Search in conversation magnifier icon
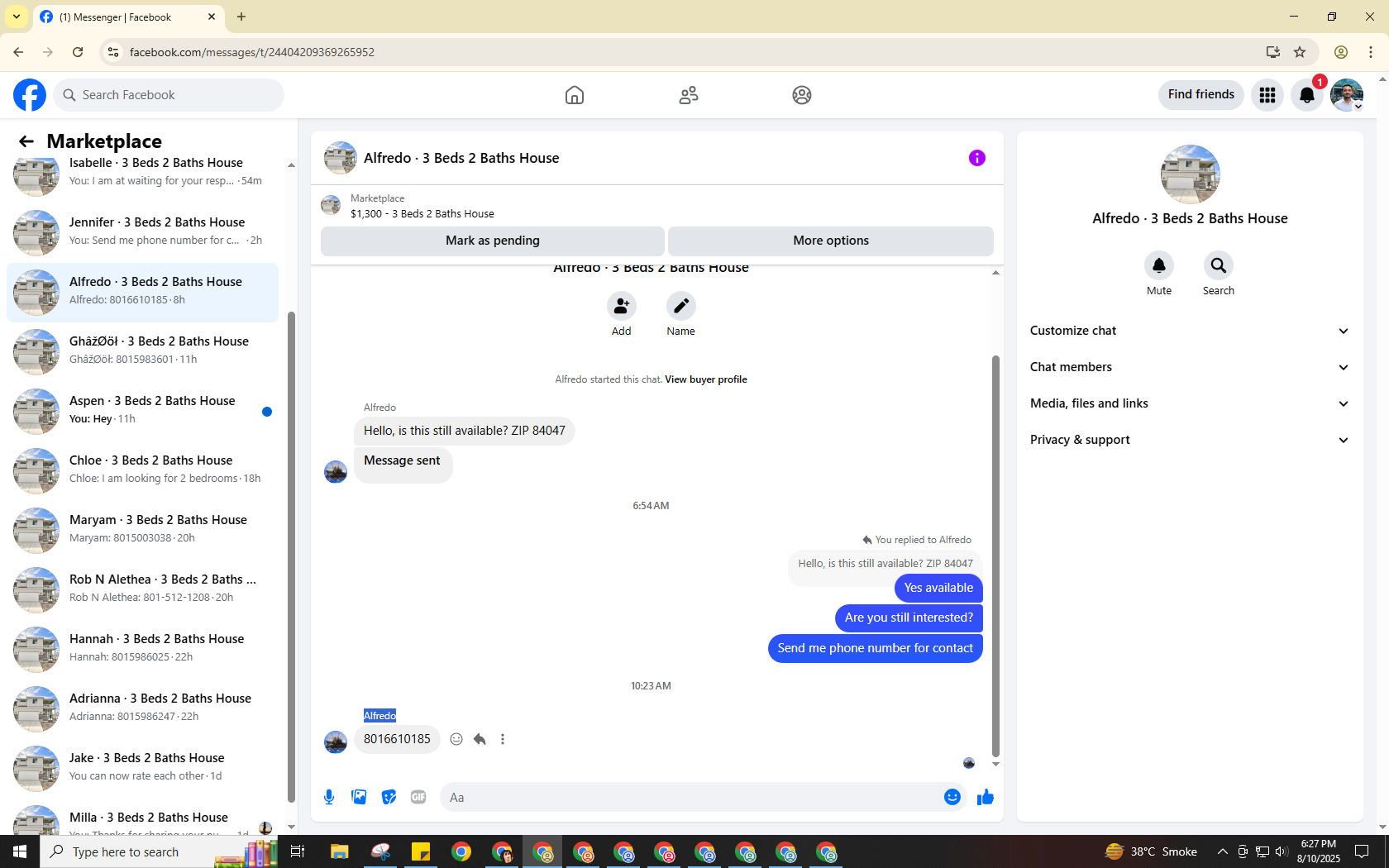This screenshot has width=1389, height=868. 1219,265
